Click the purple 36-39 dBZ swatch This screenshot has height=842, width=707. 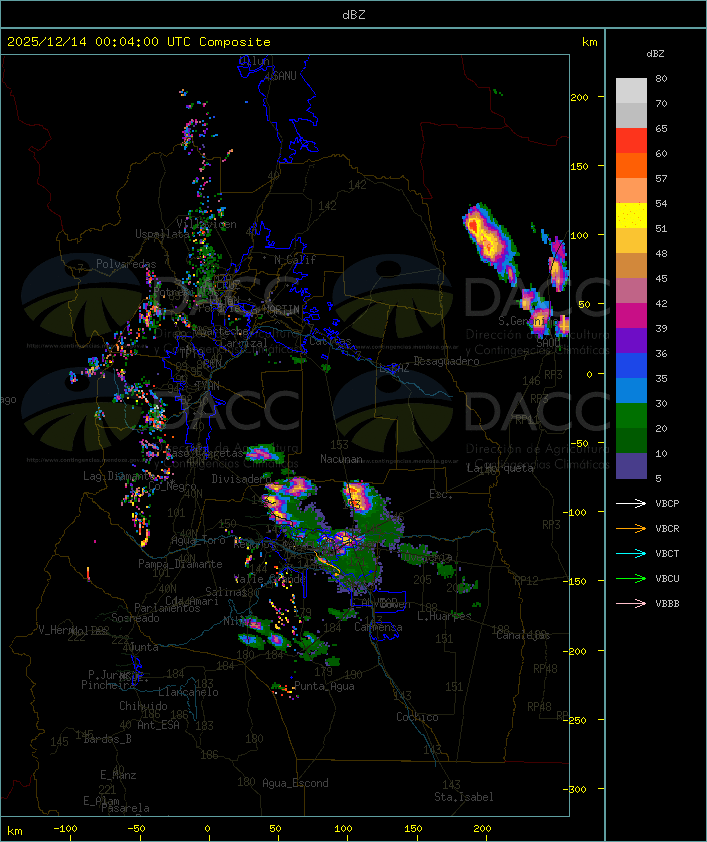[631, 340]
